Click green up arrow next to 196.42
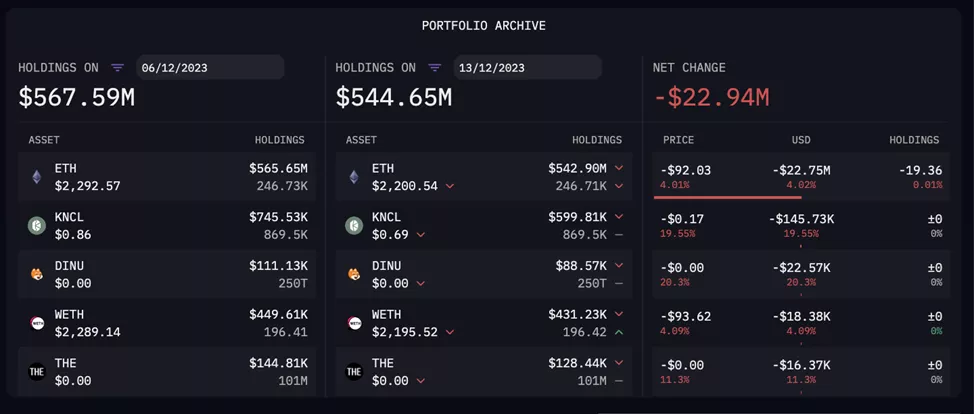 pyautogui.click(x=619, y=332)
